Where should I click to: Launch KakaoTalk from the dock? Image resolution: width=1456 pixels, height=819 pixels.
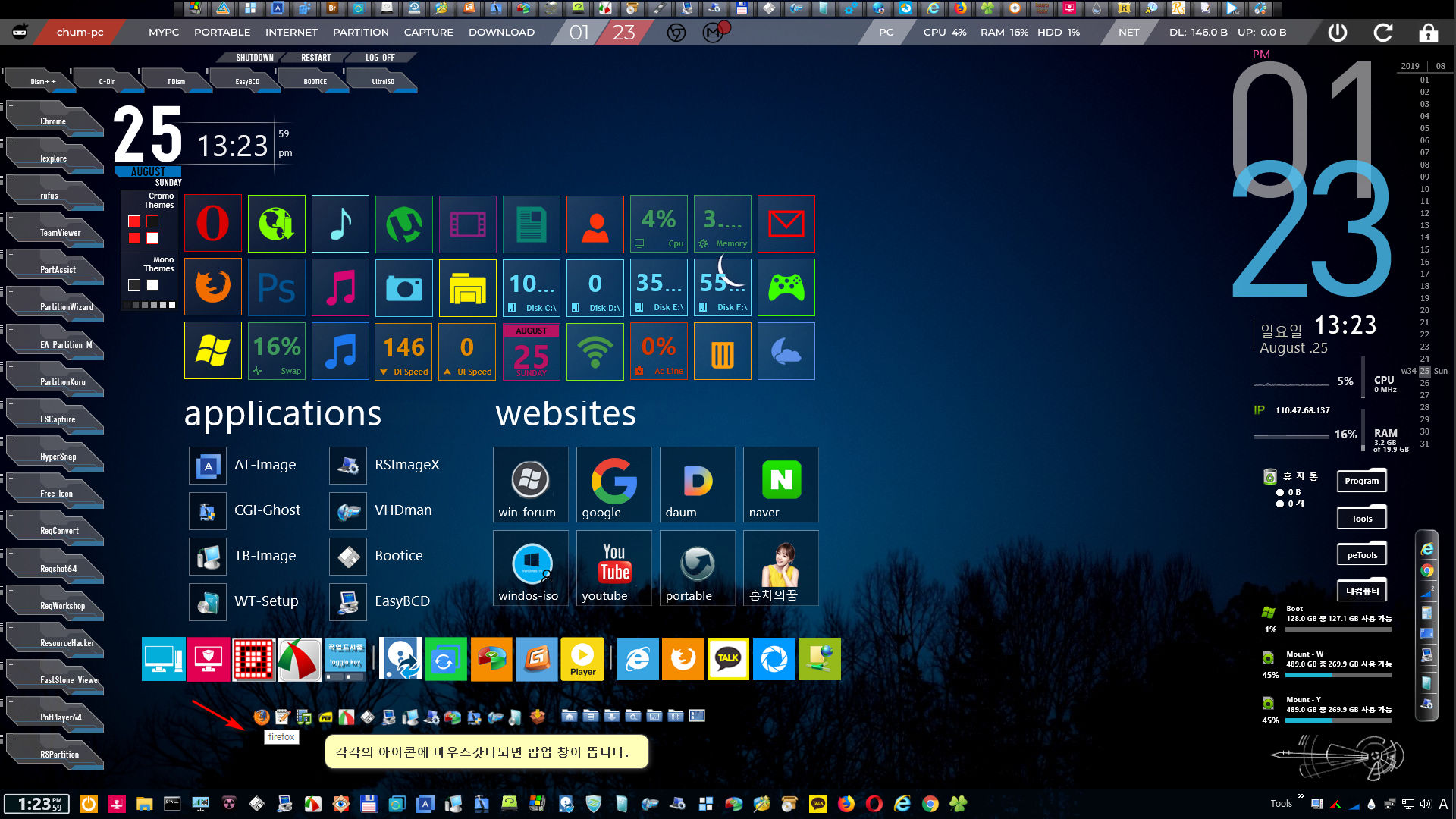point(728,659)
